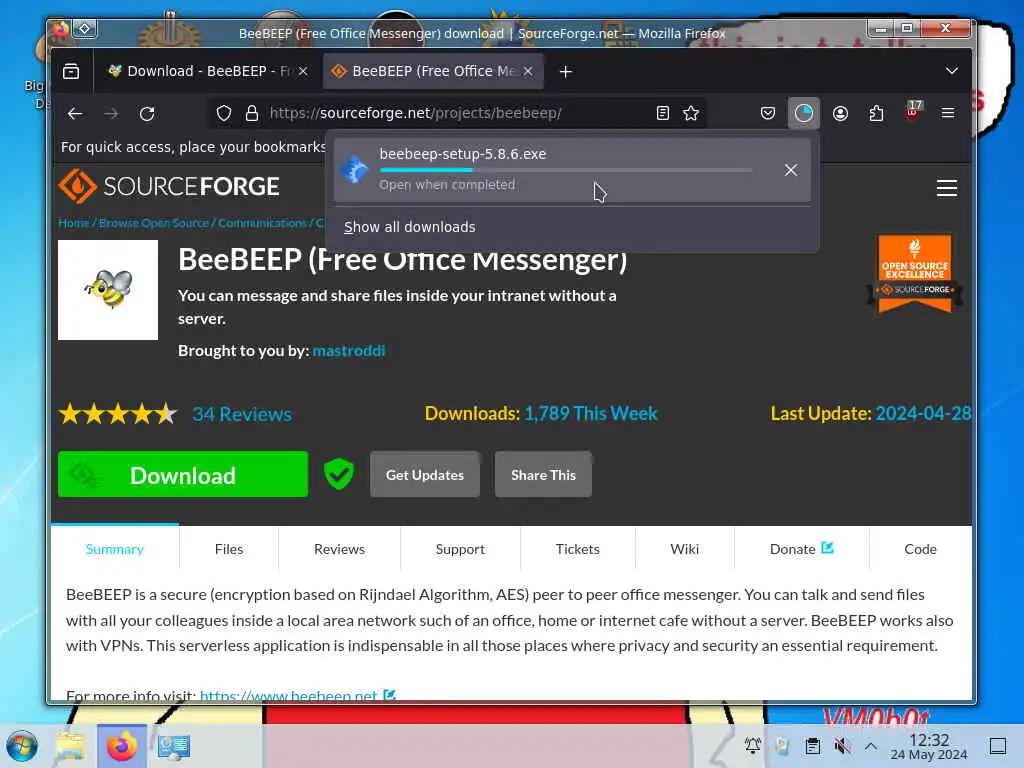This screenshot has height=768, width=1024.
Task: Expand the system tray hidden icons chevron
Action: (x=871, y=746)
